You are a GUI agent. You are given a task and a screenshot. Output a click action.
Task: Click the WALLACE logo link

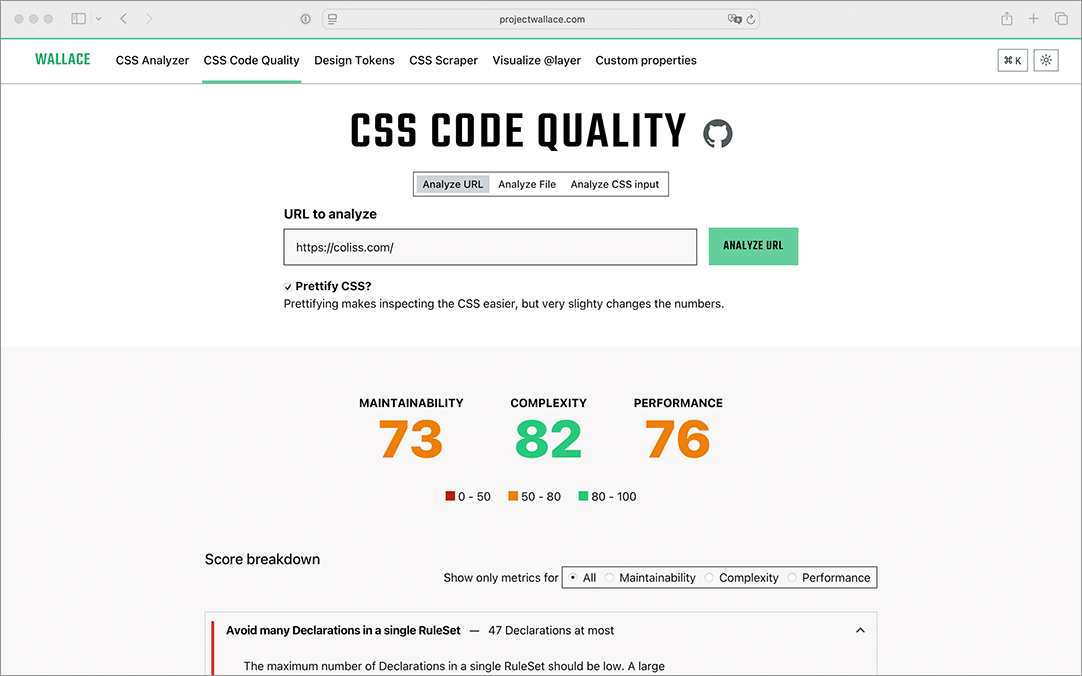coord(63,59)
